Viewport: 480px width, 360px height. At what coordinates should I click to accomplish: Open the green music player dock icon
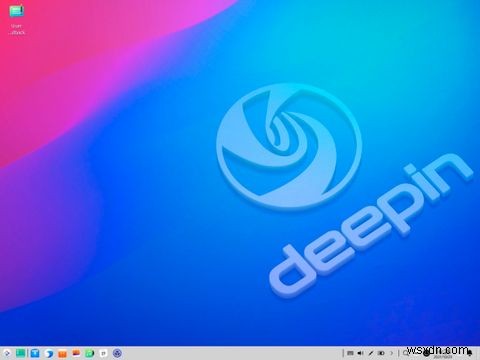pos(90,353)
